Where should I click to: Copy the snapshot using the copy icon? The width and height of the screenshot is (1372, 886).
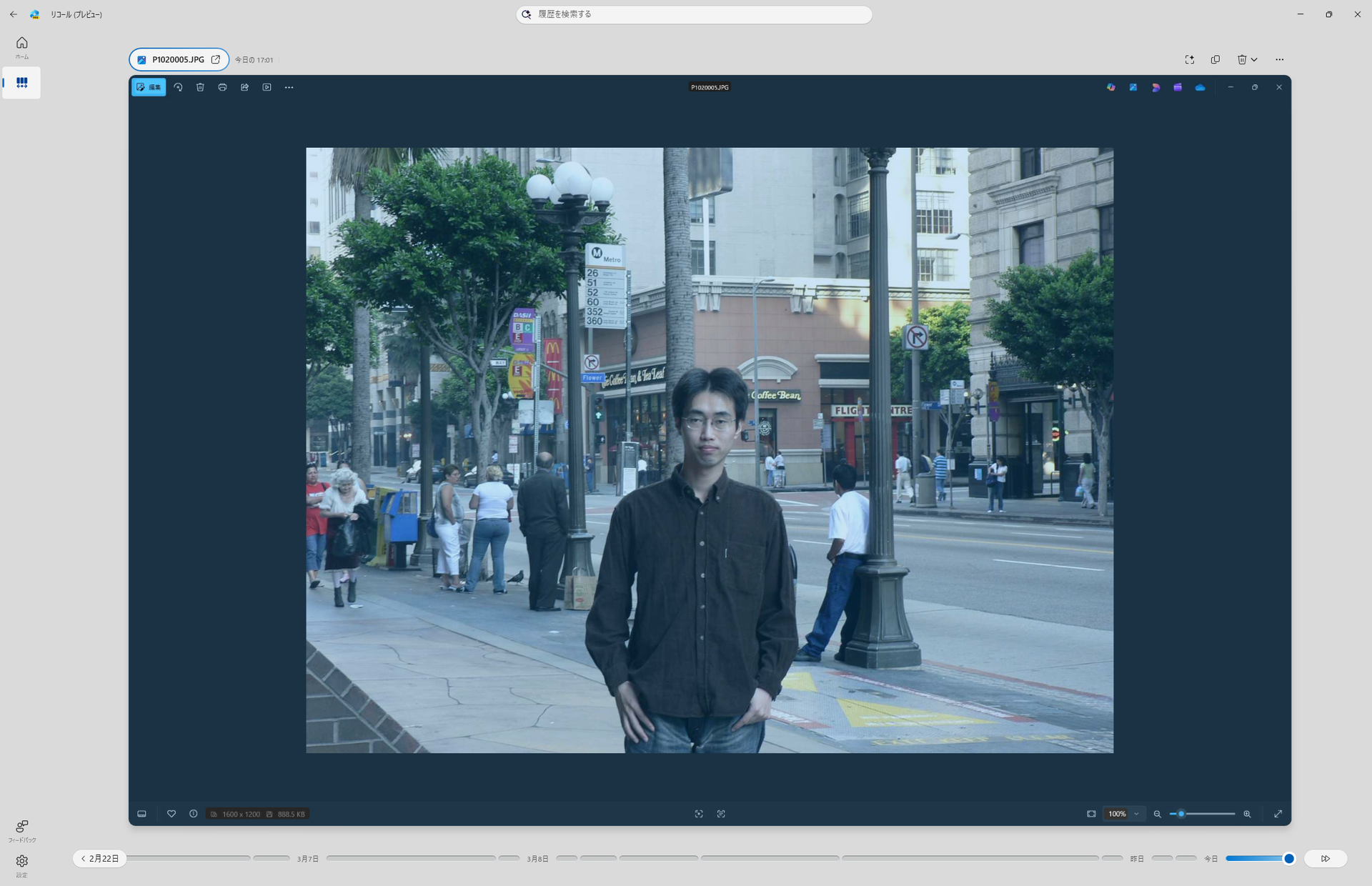1215,60
